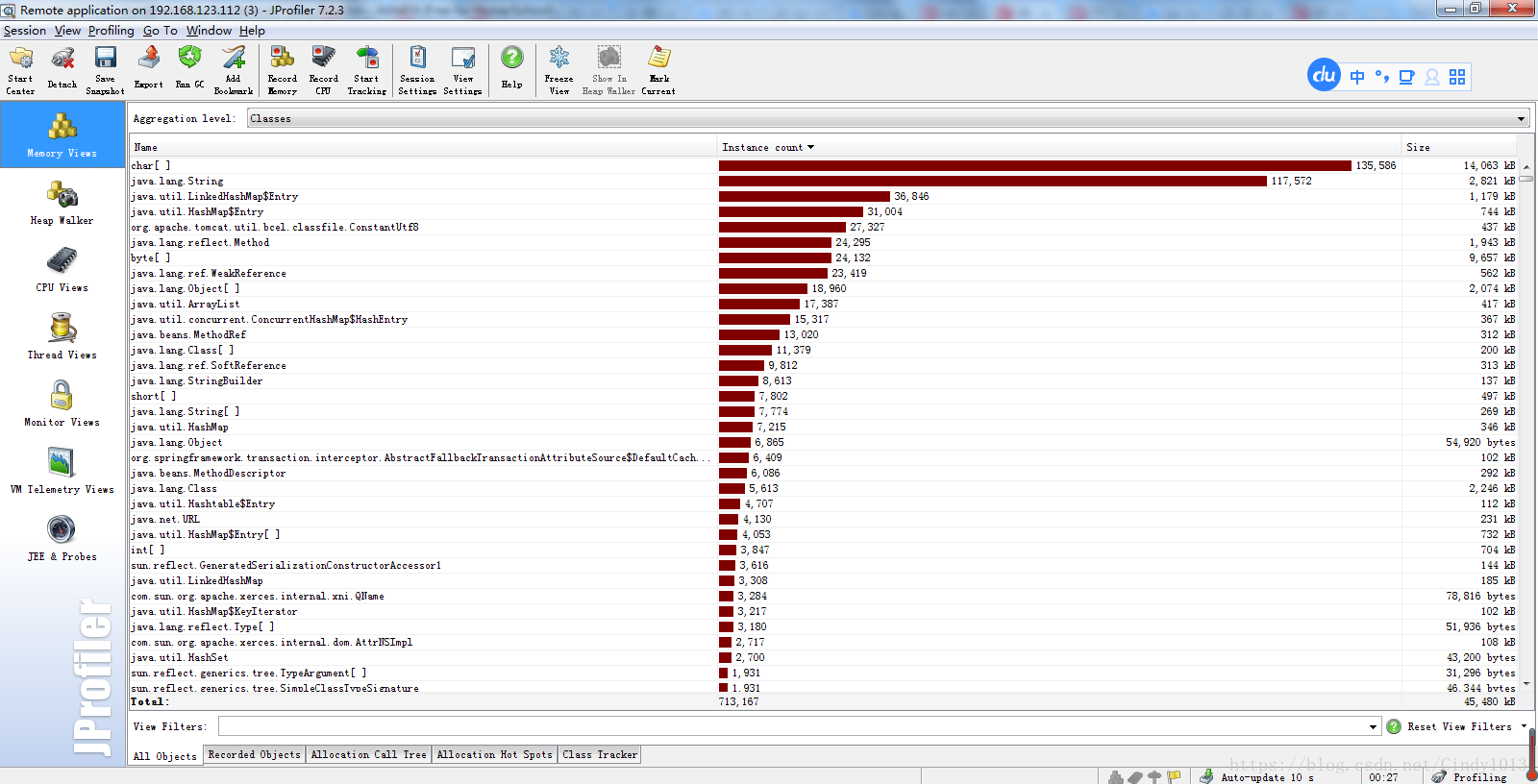Click the Add Bookmark toolbar icon
The width and height of the screenshot is (1538, 784).
(x=234, y=70)
